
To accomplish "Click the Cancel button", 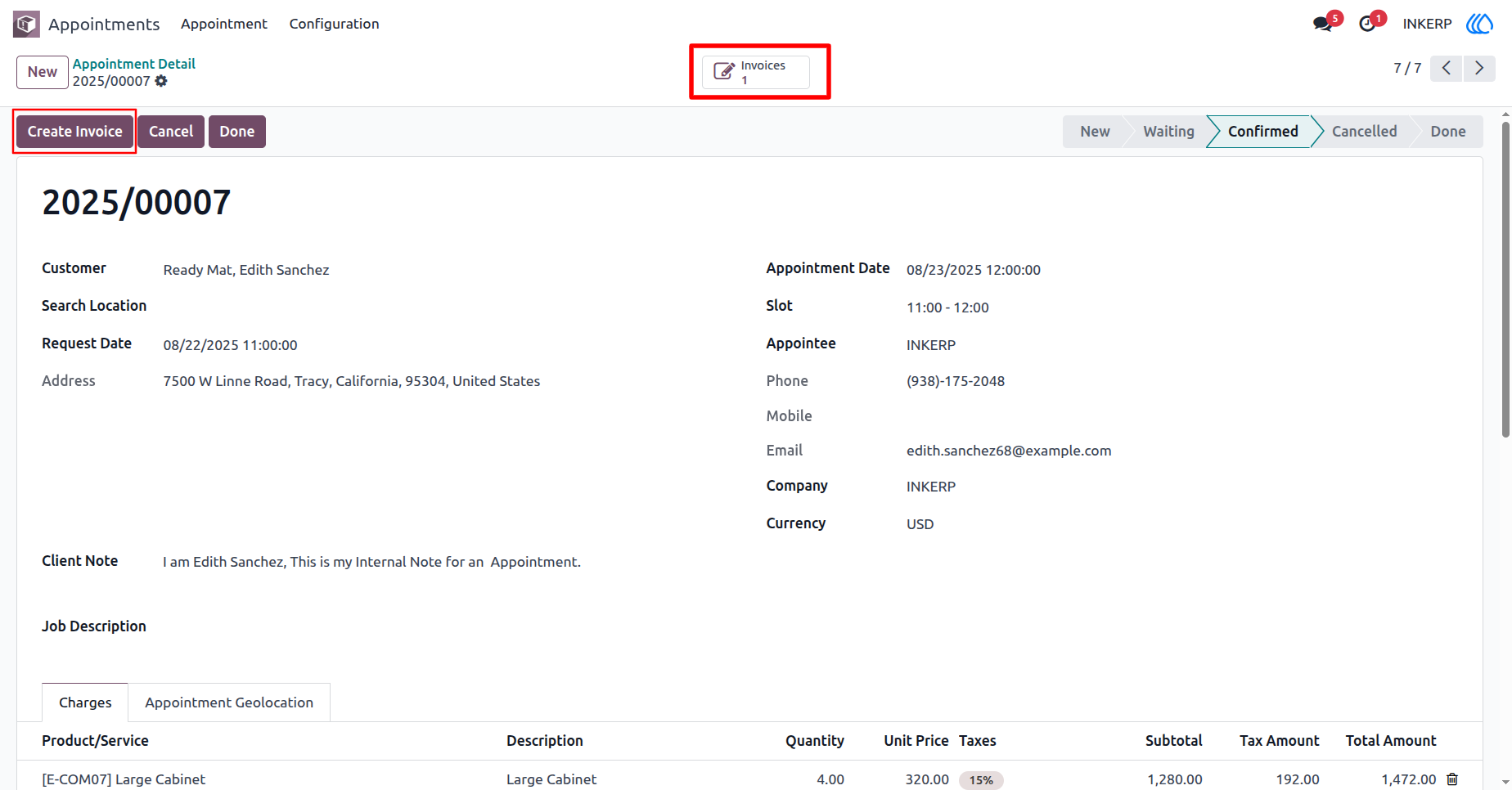I will click(x=171, y=132).
